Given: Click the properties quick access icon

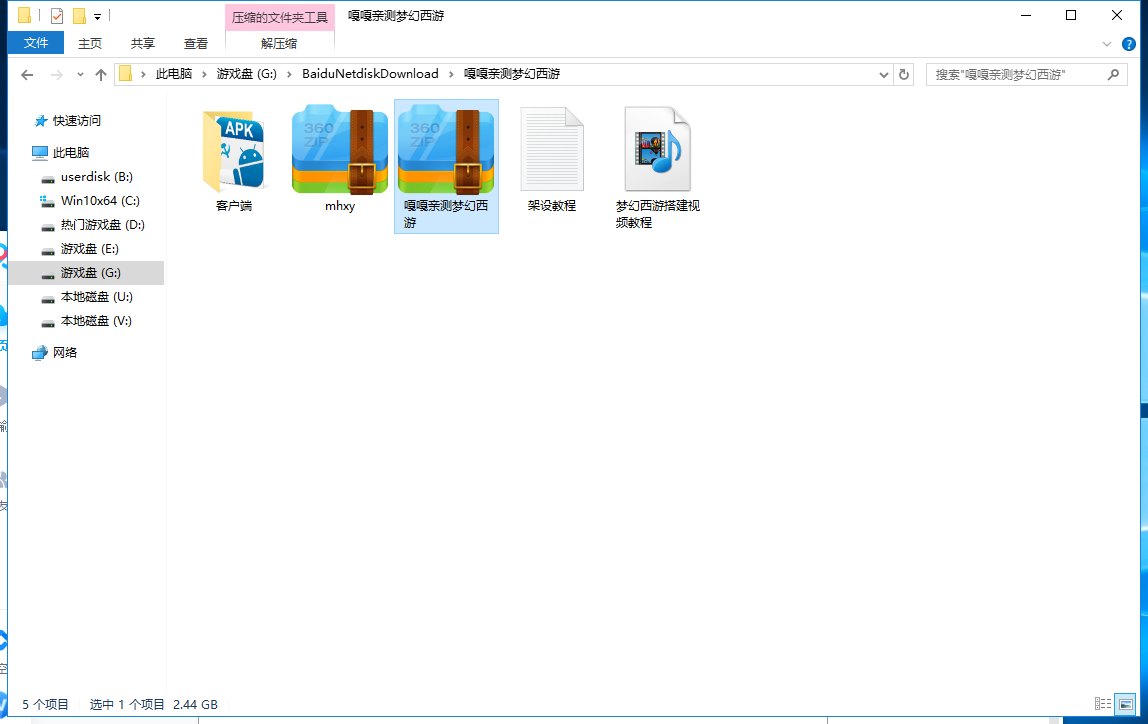Looking at the screenshot, I should tap(57, 15).
